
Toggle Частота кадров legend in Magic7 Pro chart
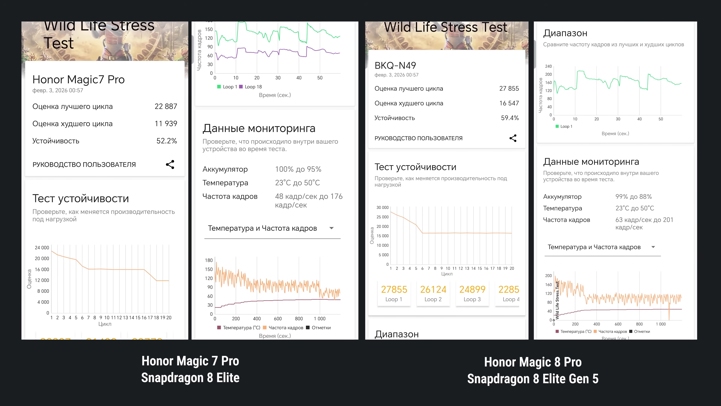[x=283, y=328]
